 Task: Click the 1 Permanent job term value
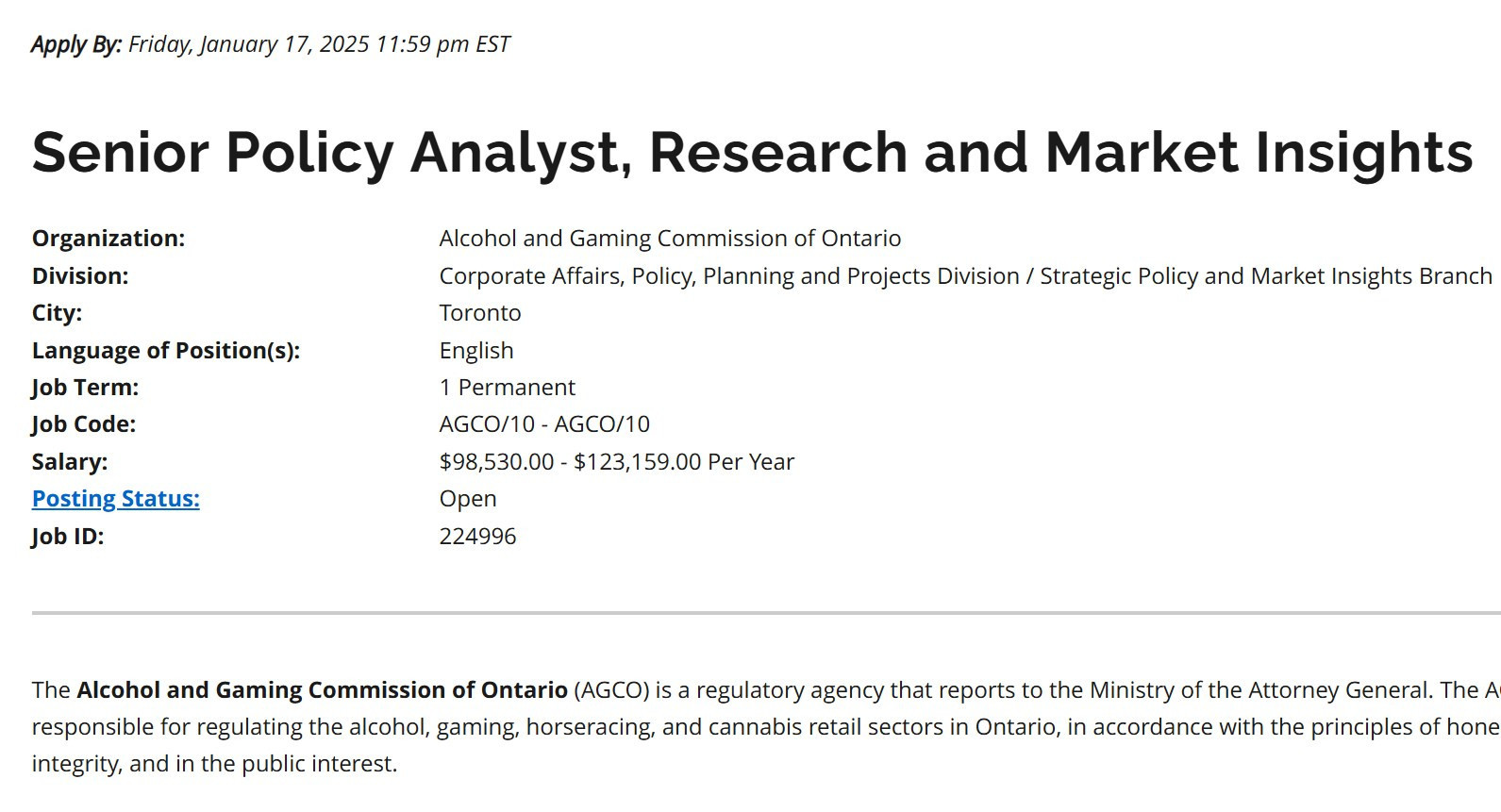pos(508,388)
